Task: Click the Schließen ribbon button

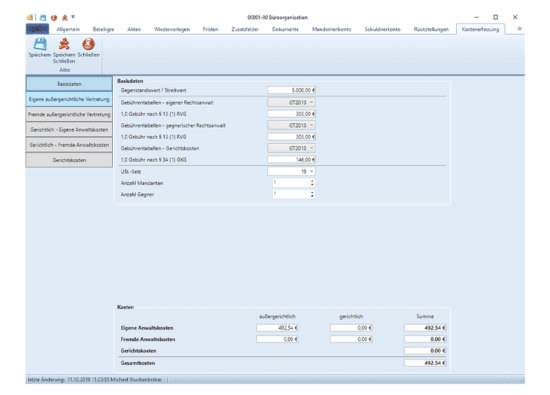Action: pyautogui.click(x=88, y=48)
